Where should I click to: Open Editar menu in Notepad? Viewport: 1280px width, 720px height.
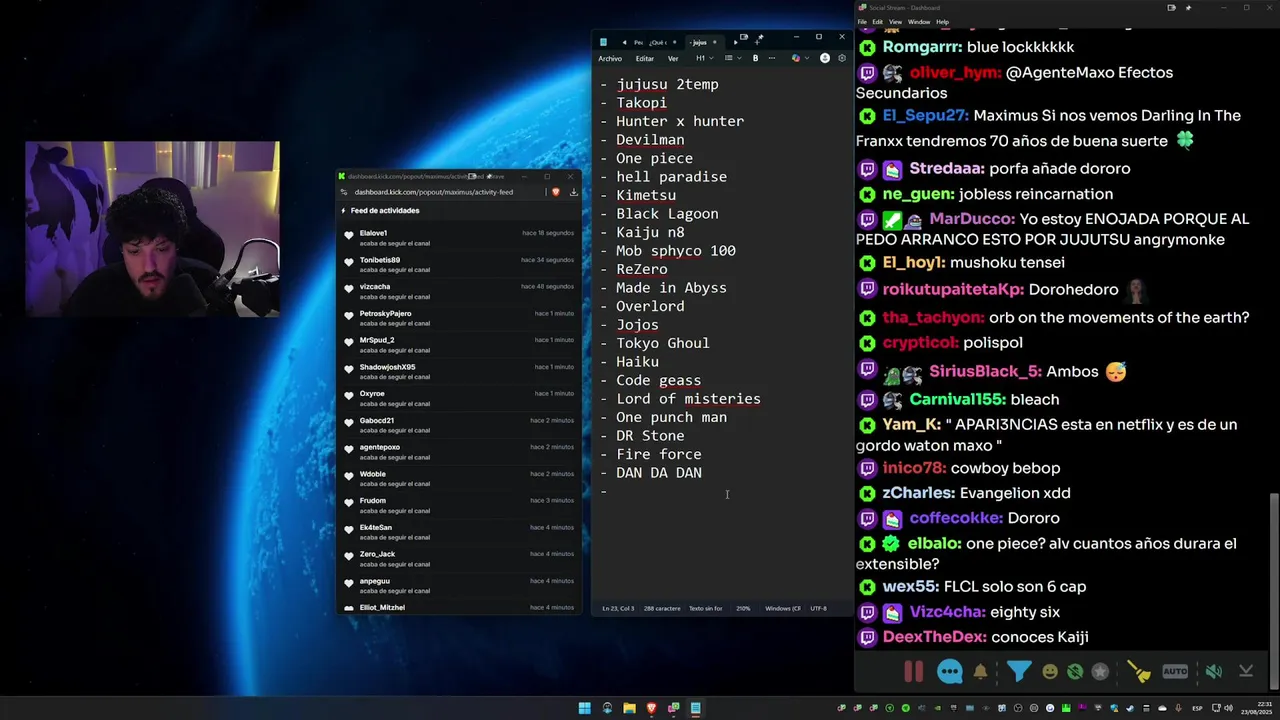click(x=645, y=58)
